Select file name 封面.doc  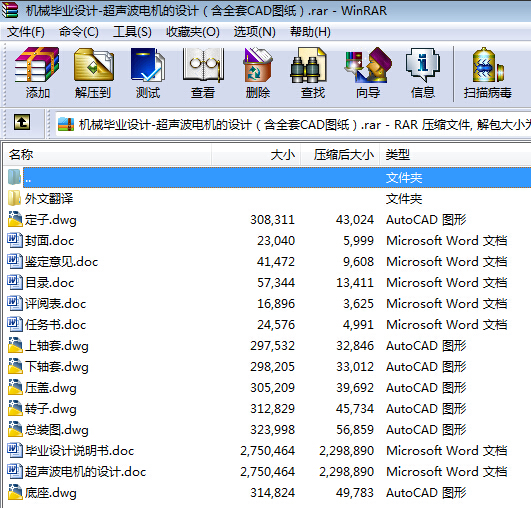(49, 241)
